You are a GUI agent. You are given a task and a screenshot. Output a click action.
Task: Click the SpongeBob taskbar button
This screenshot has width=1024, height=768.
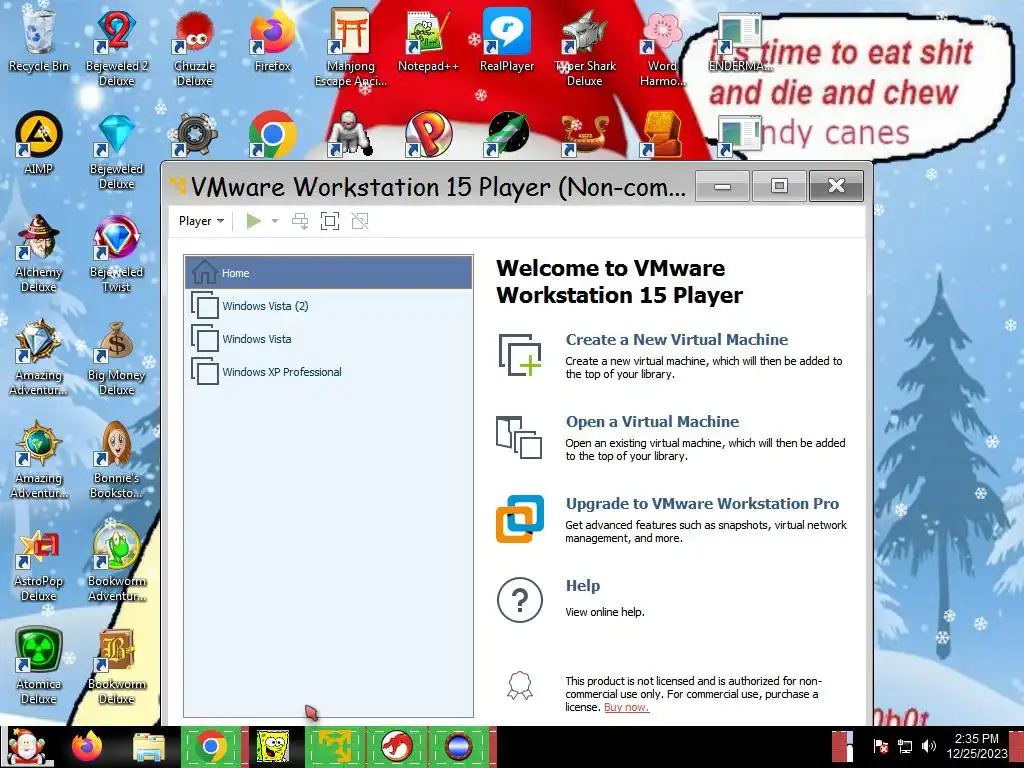coord(273,746)
